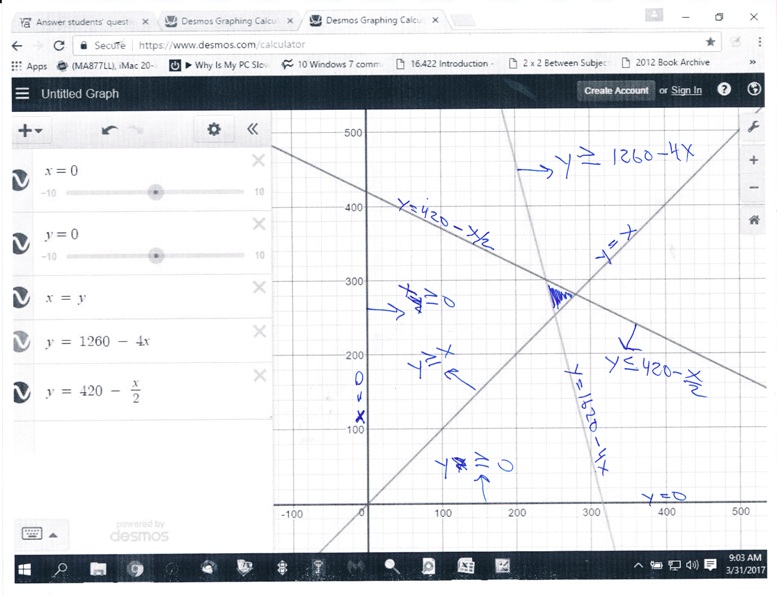Delete the x = y expression
Viewport: 777px width, 600px height.
click(259, 287)
